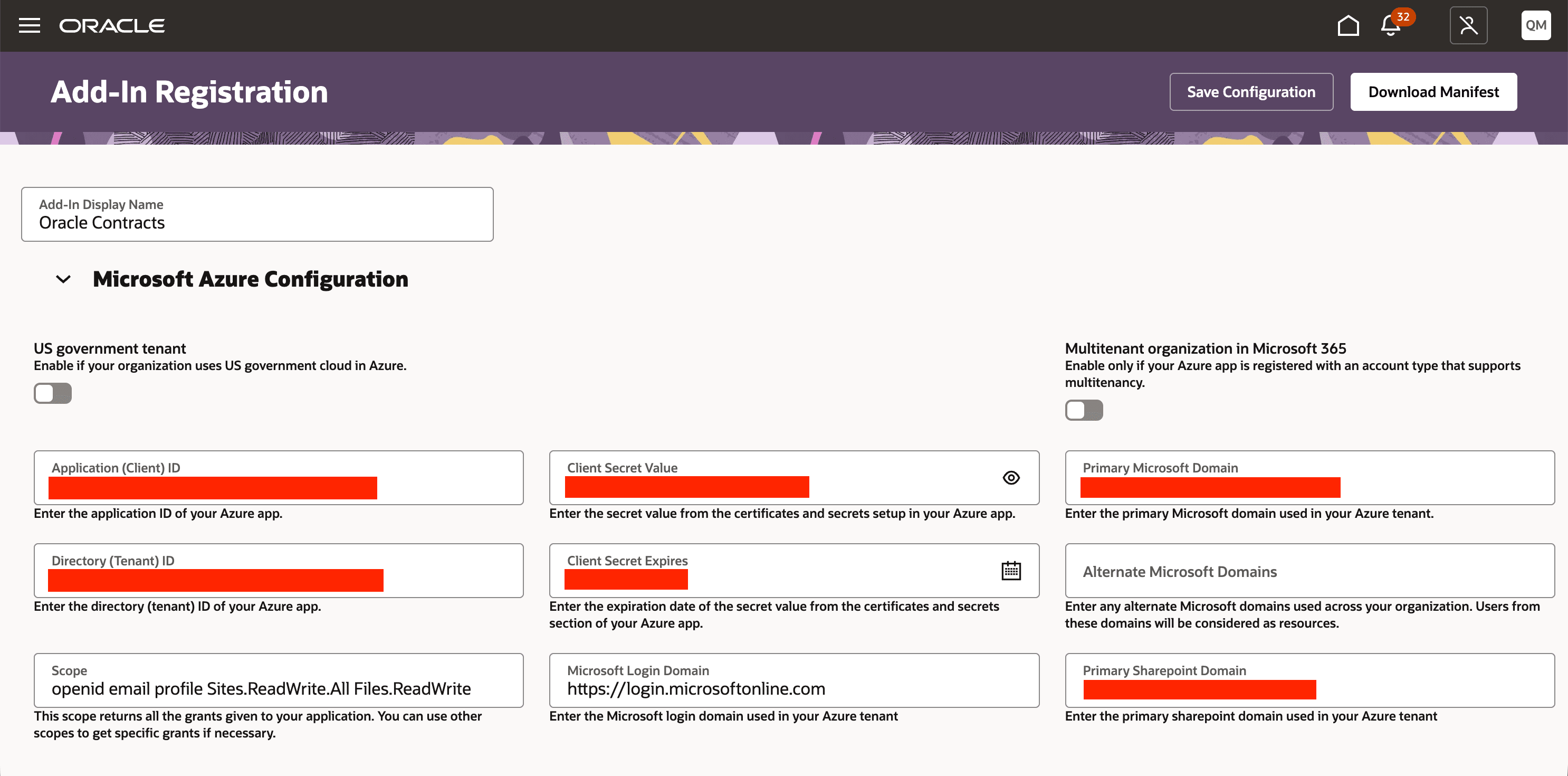Click the accessibility person icon in header
Image resolution: width=1568 pixels, height=776 pixels.
coord(1468,25)
